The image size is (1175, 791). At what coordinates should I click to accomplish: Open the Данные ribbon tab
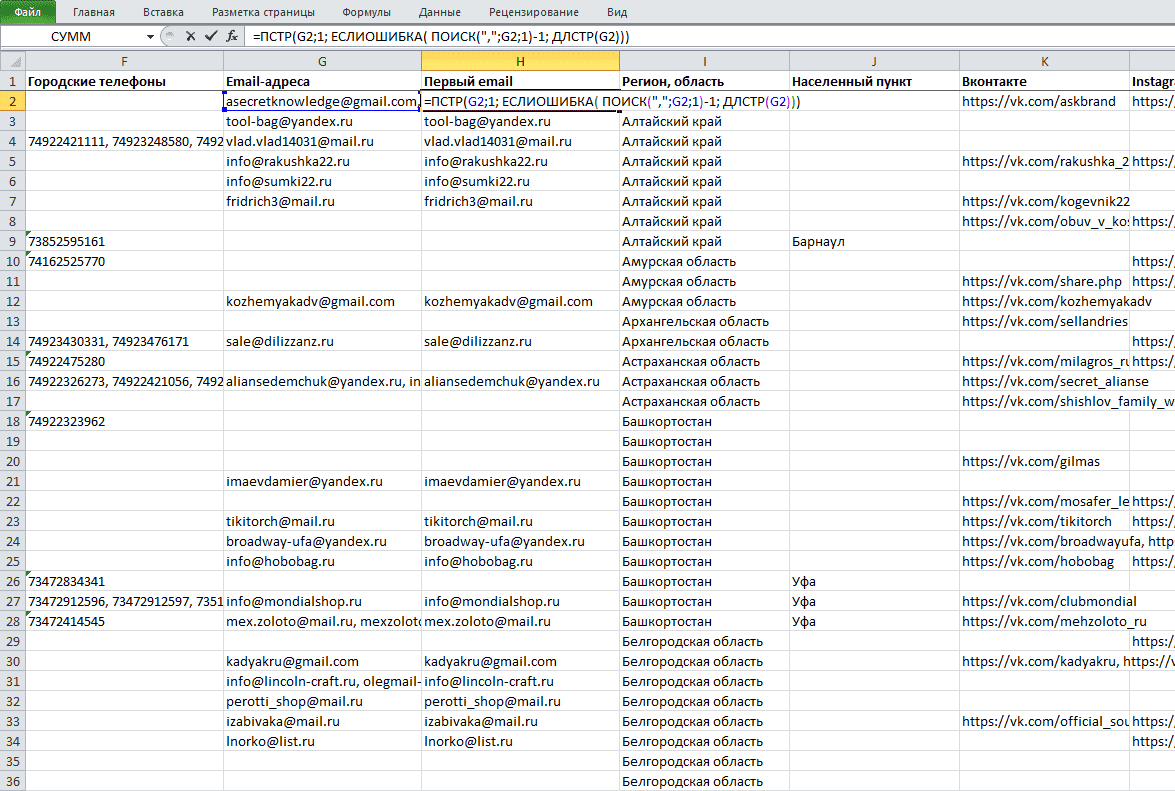click(440, 12)
